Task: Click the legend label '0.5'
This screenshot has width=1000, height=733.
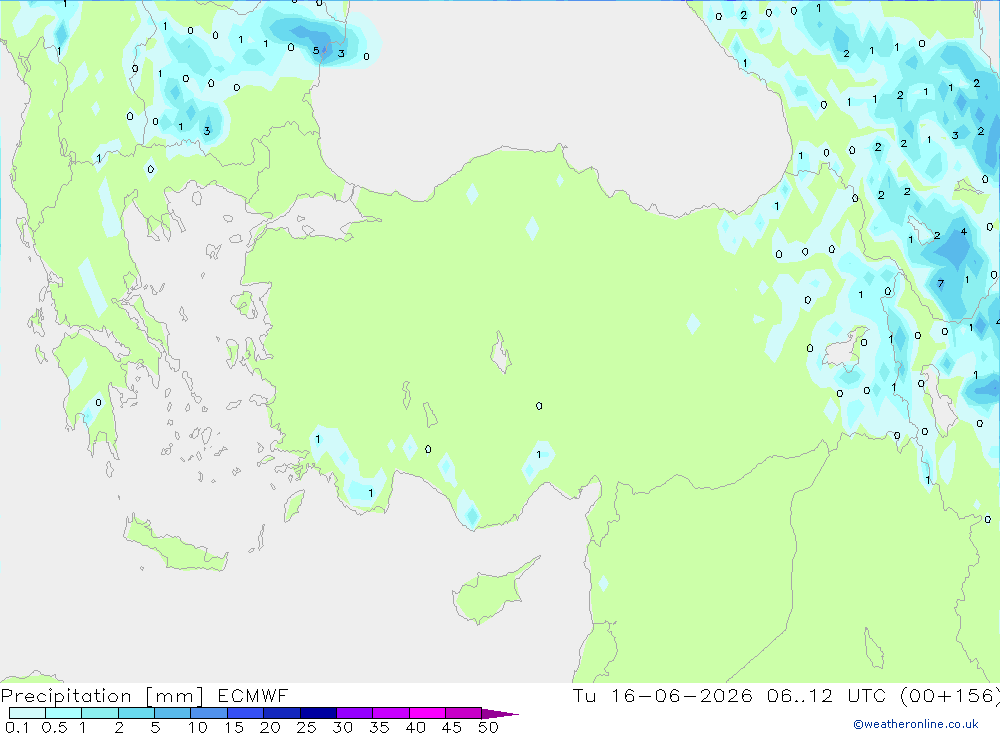Action: click(x=54, y=727)
